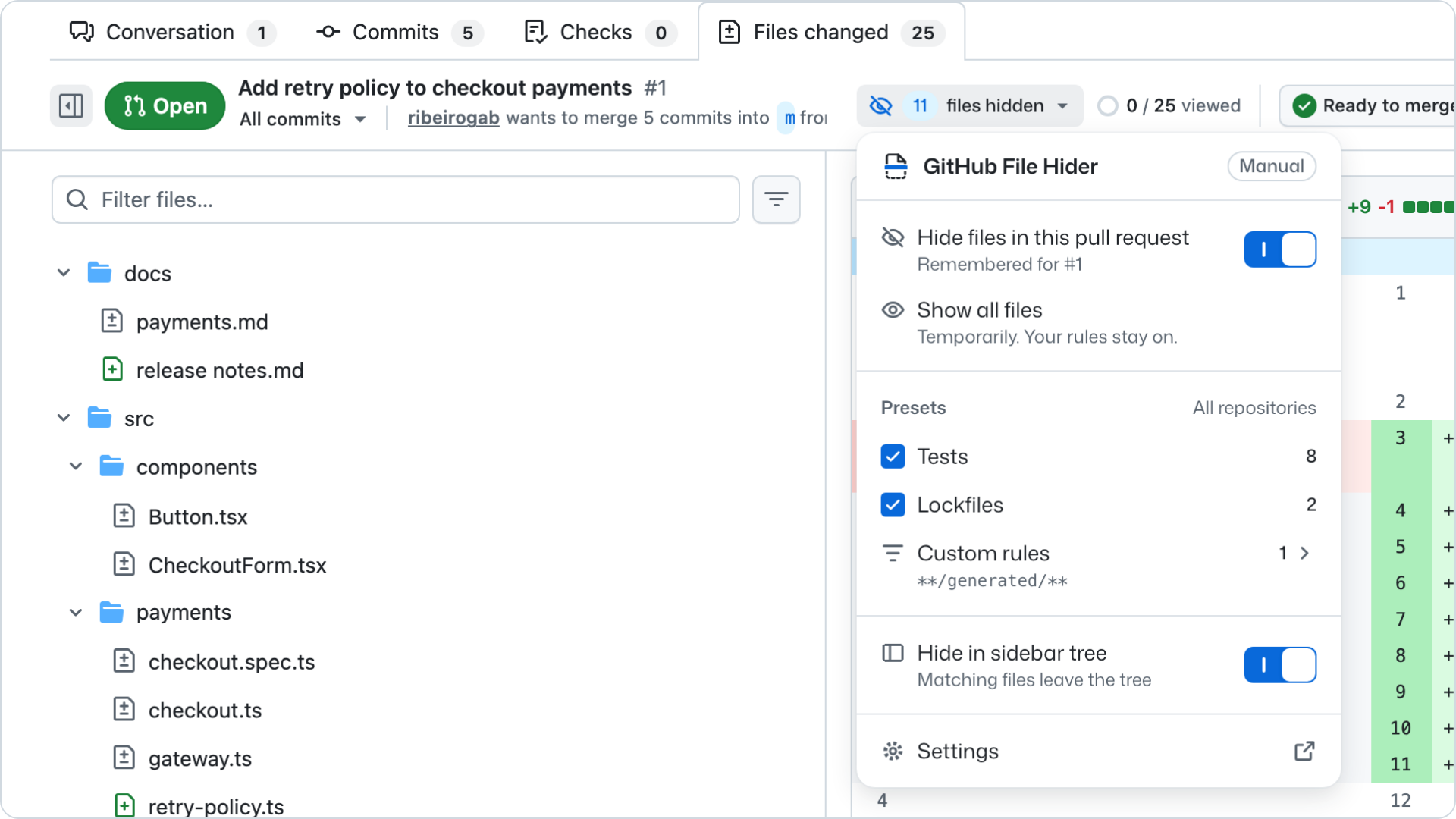Open checkout.spec.ts in the file tree

coord(231,661)
